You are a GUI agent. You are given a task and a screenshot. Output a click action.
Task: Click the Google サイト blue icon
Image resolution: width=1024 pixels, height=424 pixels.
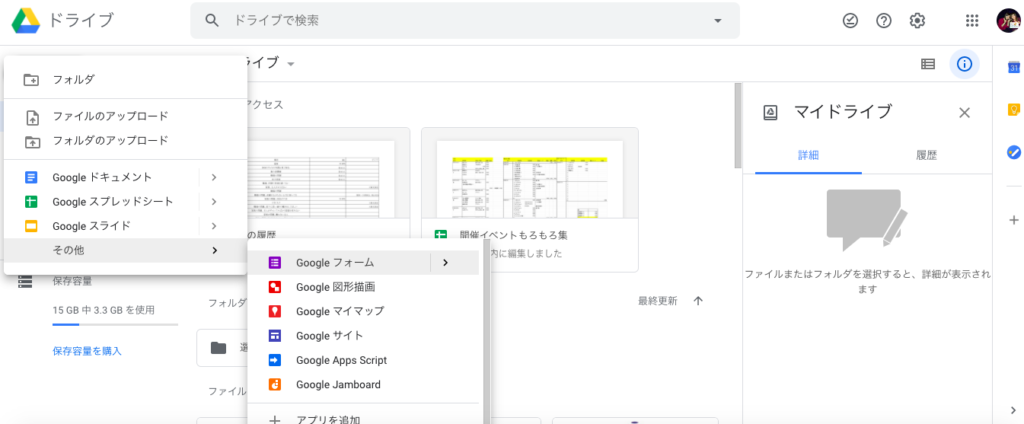[x=275, y=336]
